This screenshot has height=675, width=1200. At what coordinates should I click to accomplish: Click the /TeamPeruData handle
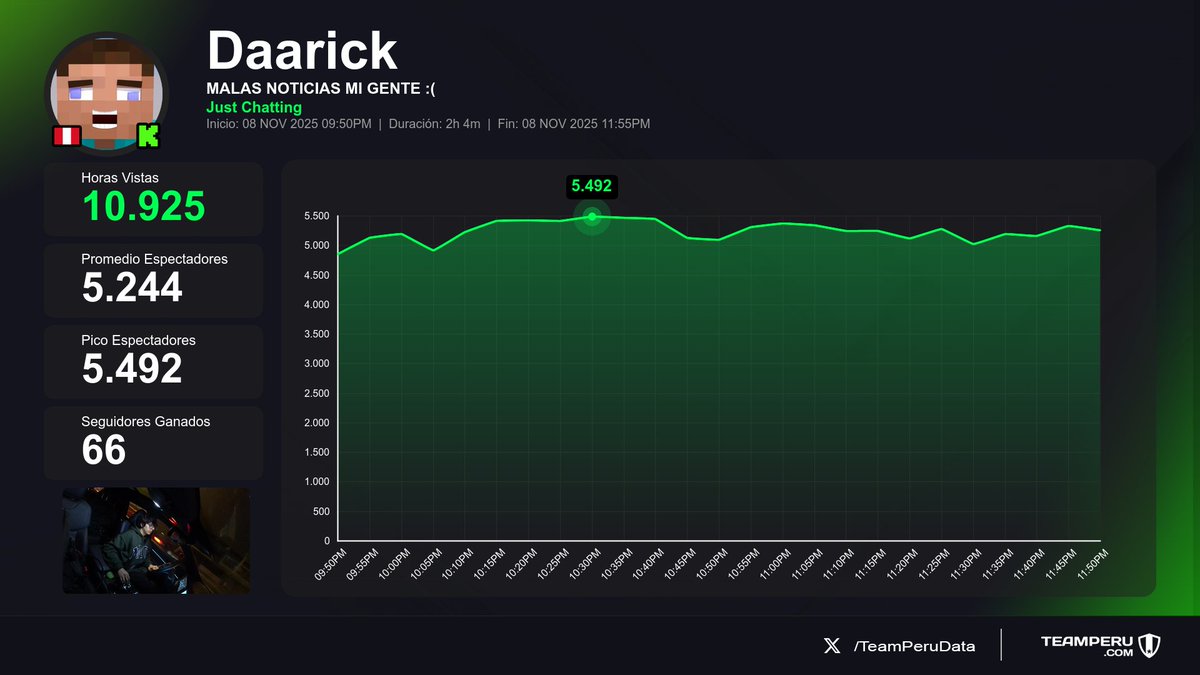point(915,646)
